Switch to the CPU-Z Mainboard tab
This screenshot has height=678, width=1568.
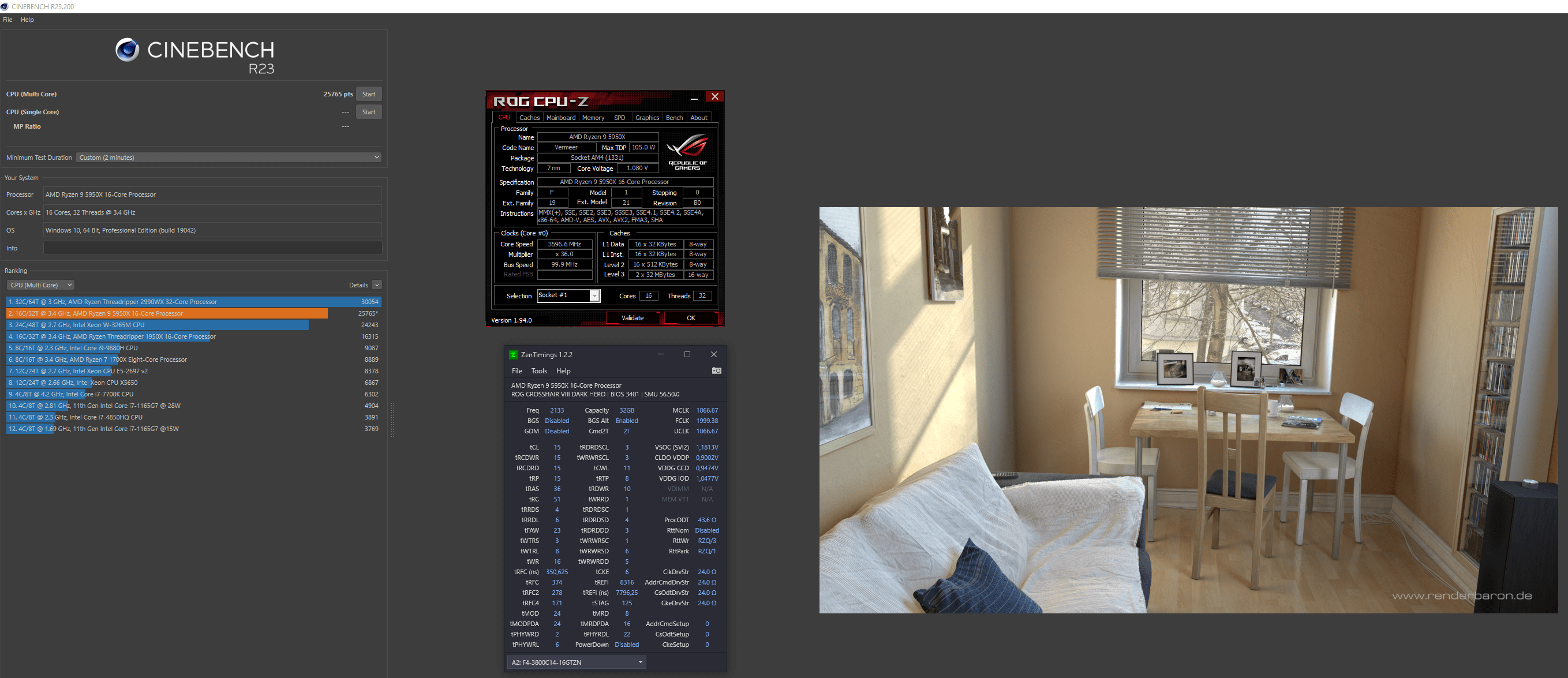point(560,118)
